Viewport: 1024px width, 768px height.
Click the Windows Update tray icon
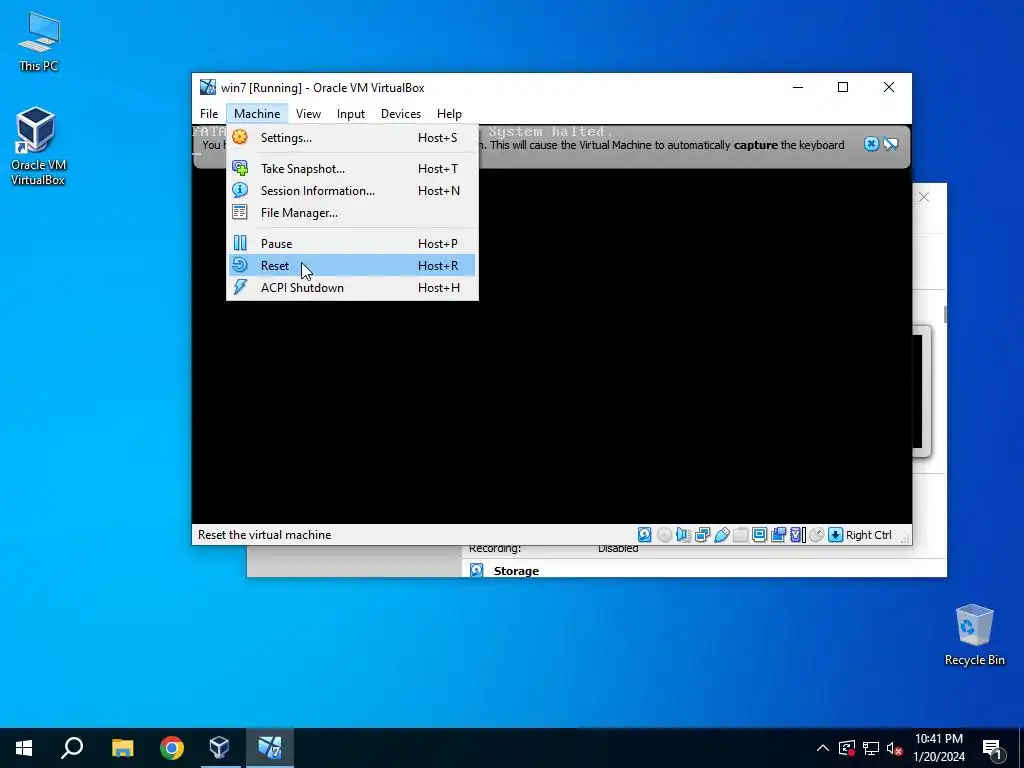pos(847,748)
